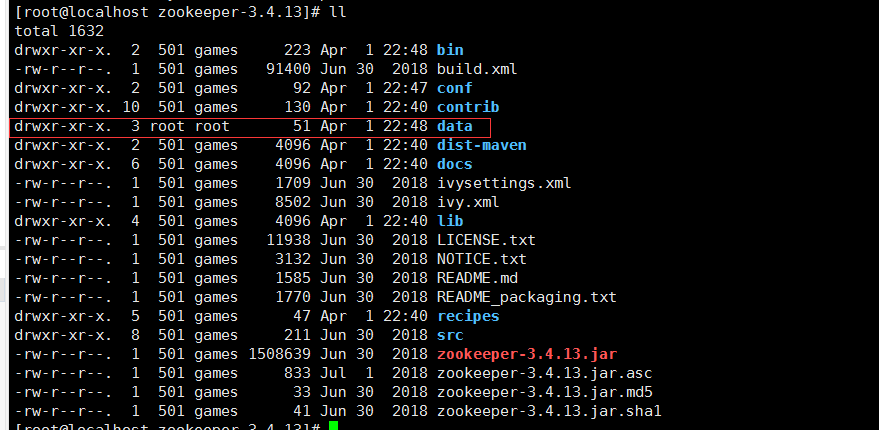Select the 22:47 time in conf row
This screenshot has height=430, width=879.
(x=405, y=88)
